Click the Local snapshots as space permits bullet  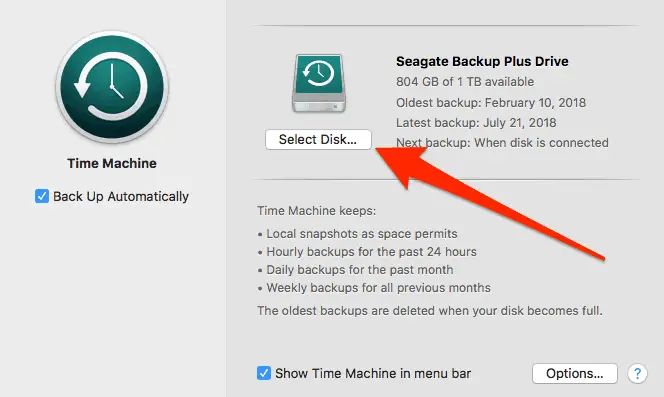tap(357, 234)
